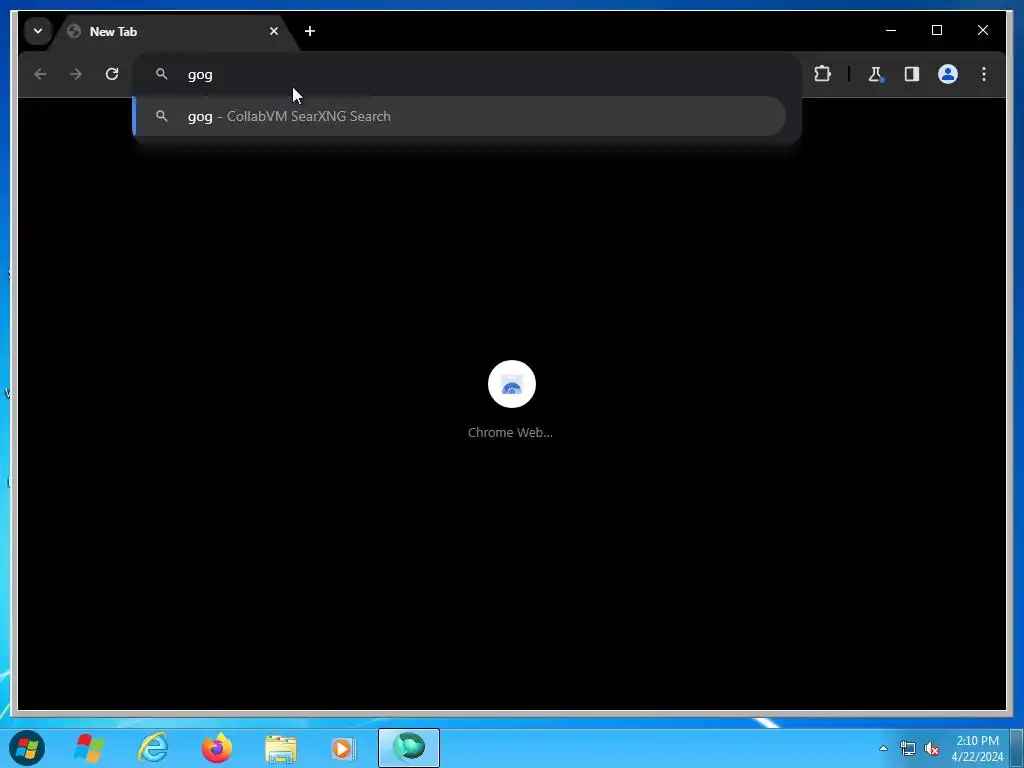Viewport: 1024px width, 768px height.
Task: Open a new tab with the plus button
Action: point(310,31)
